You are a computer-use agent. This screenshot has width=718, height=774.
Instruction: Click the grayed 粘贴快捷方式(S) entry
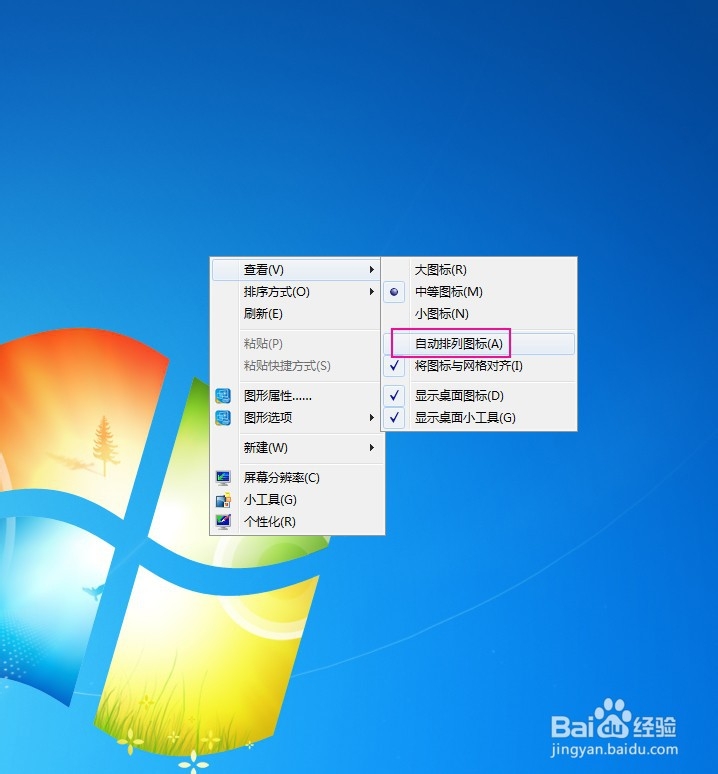tap(296, 366)
